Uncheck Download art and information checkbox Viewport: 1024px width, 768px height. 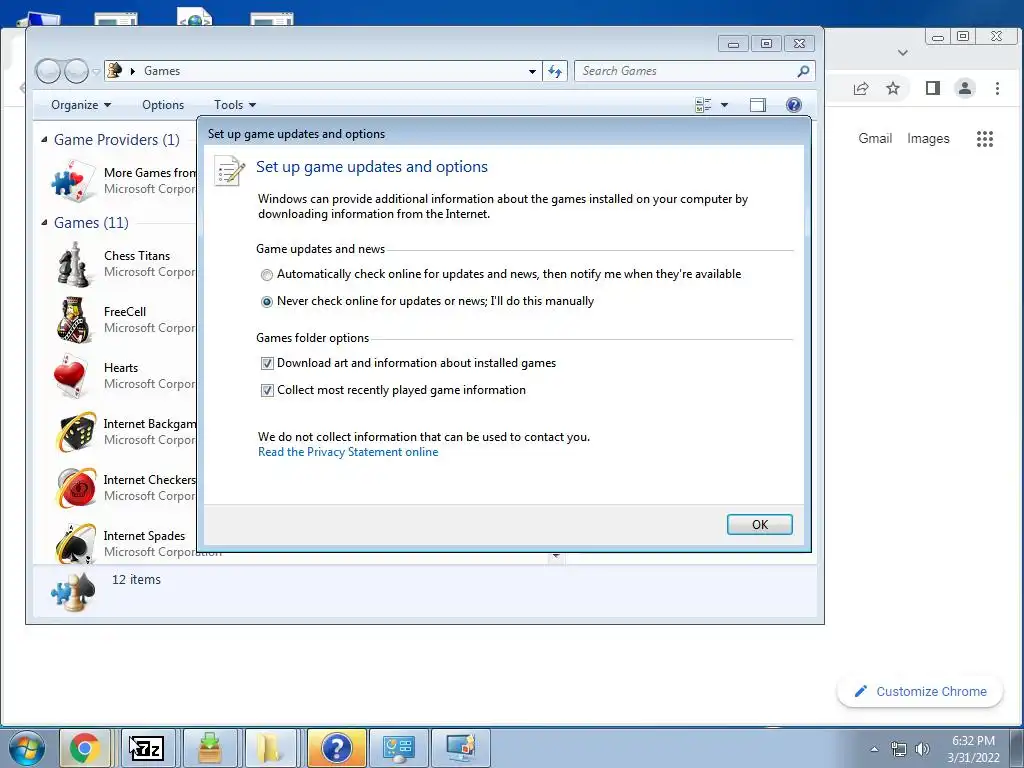pyautogui.click(x=267, y=363)
